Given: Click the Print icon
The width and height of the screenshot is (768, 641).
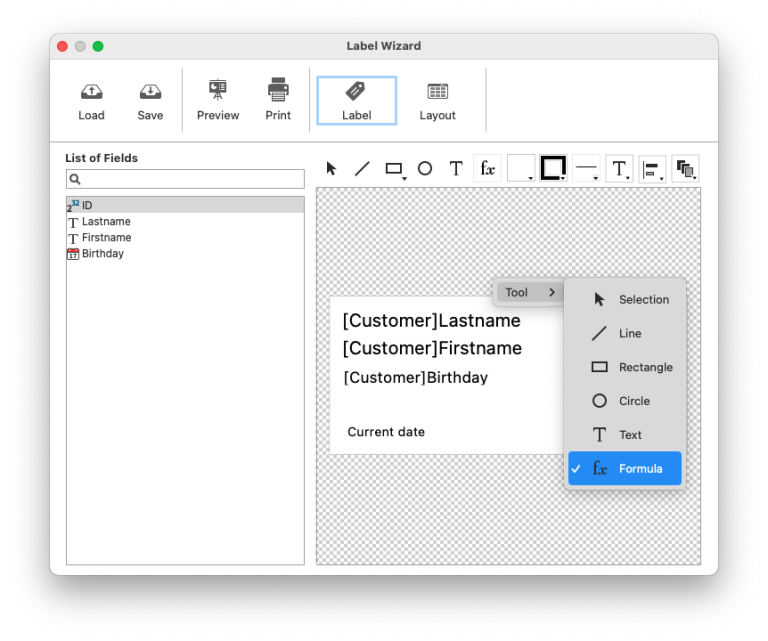Looking at the screenshot, I should point(278,100).
